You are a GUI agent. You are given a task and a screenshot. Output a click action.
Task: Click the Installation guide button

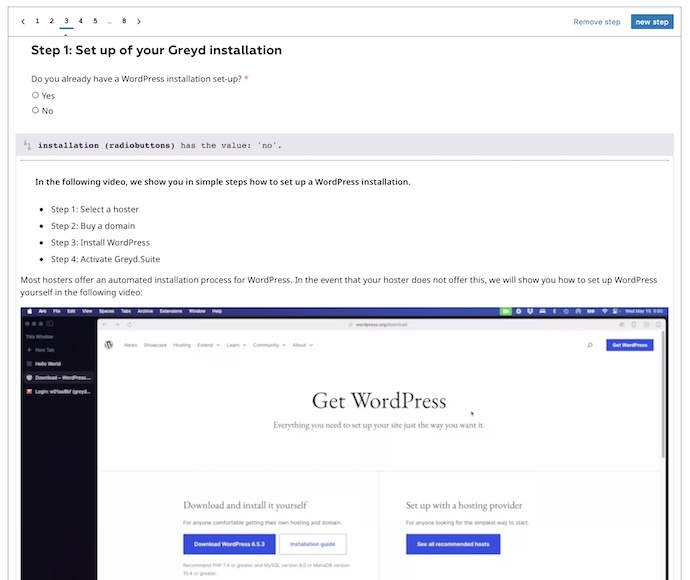(312, 544)
